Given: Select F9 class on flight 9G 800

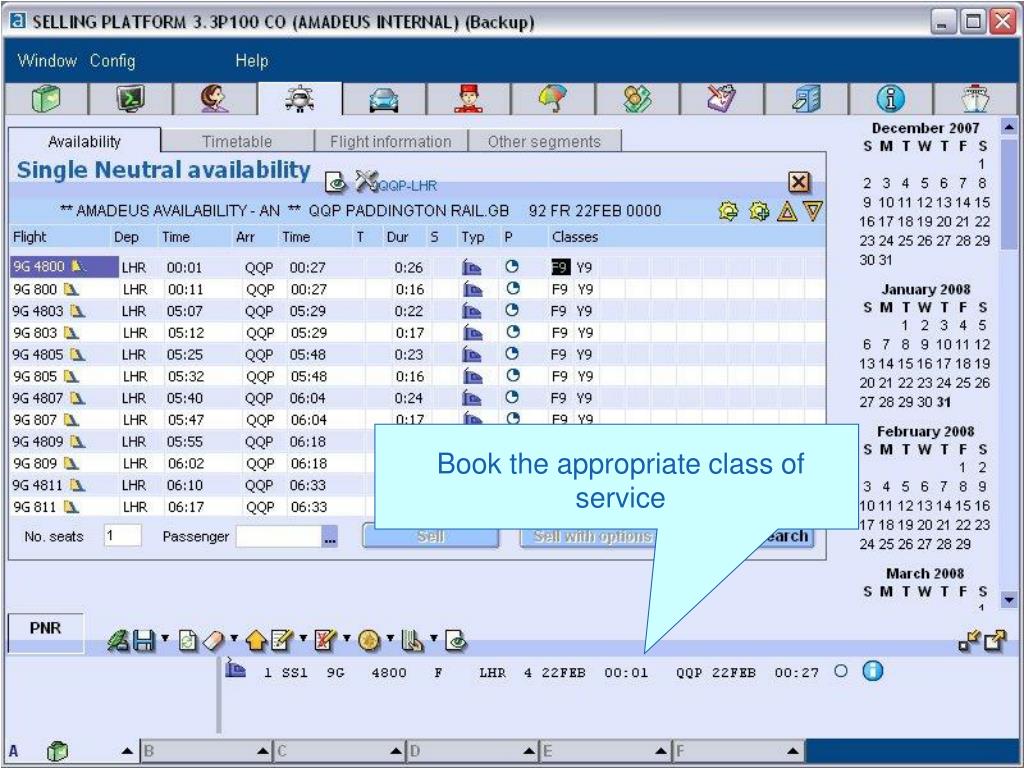Looking at the screenshot, I should pos(559,289).
